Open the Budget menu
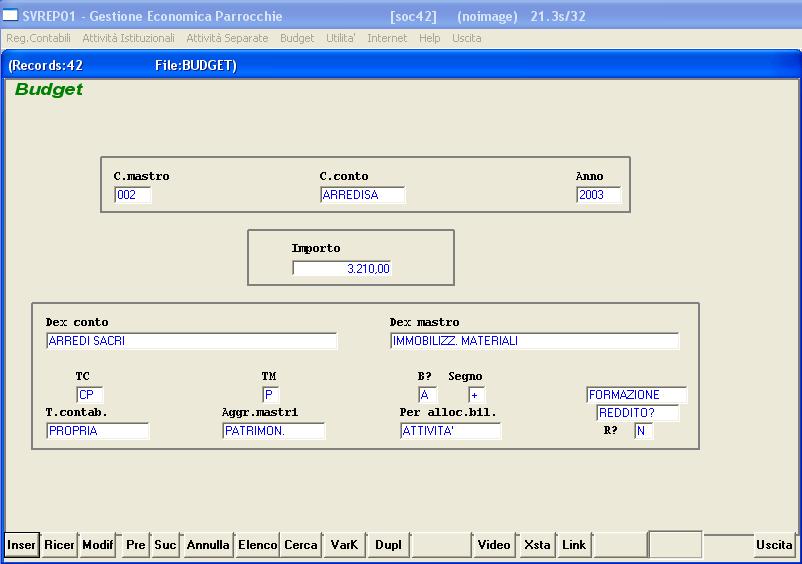Image resolution: width=802 pixels, height=564 pixels. tap(297, 38)
